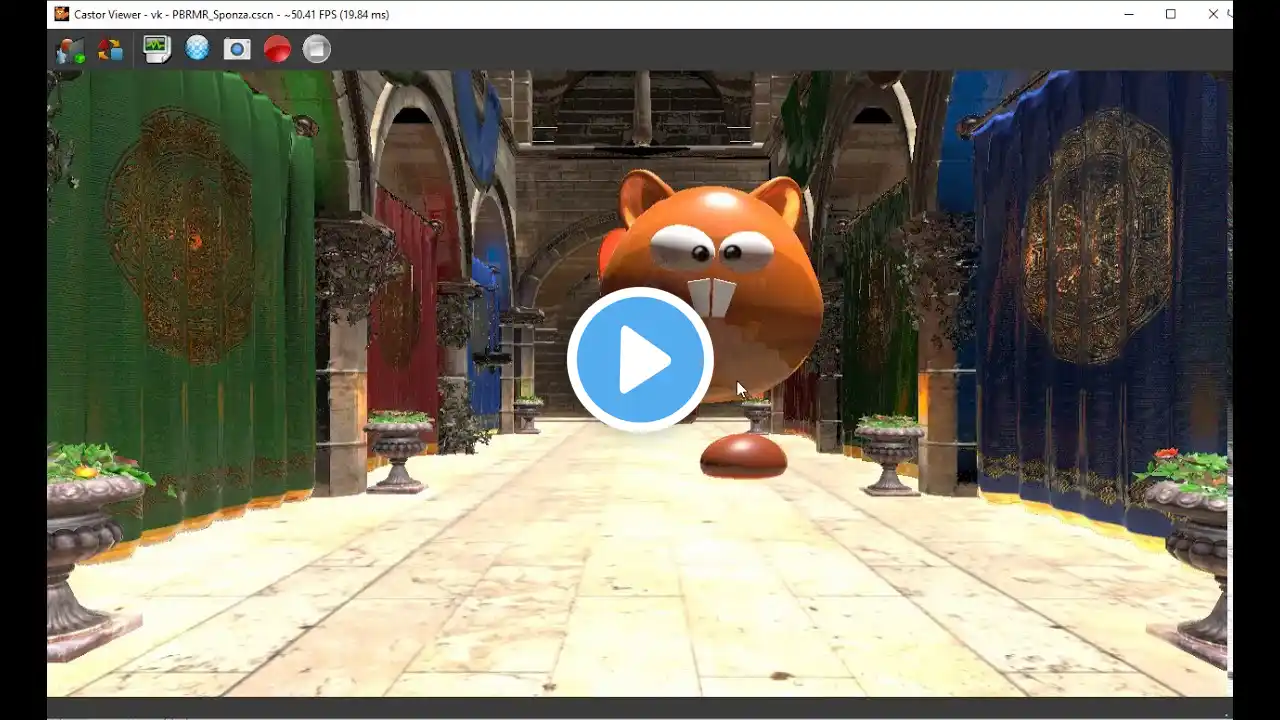Open the green waveform debug overlay icon
The height and width of the screenshot is (720, 1280).
(157, 49)
